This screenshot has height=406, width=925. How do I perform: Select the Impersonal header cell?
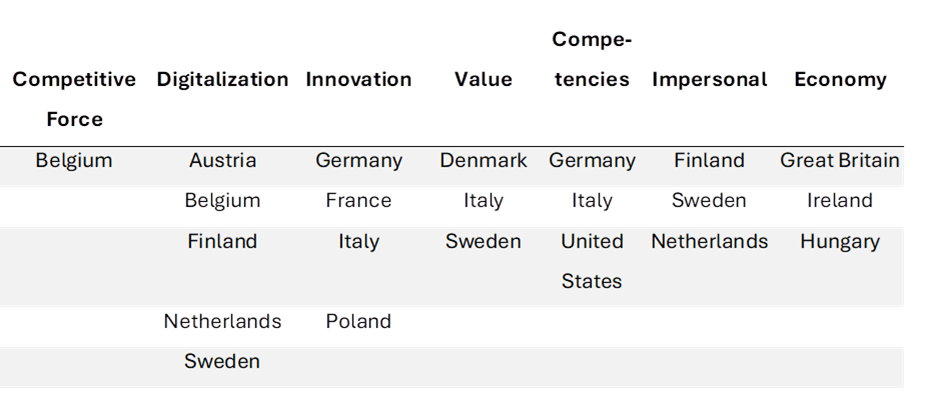coord(709,79)
